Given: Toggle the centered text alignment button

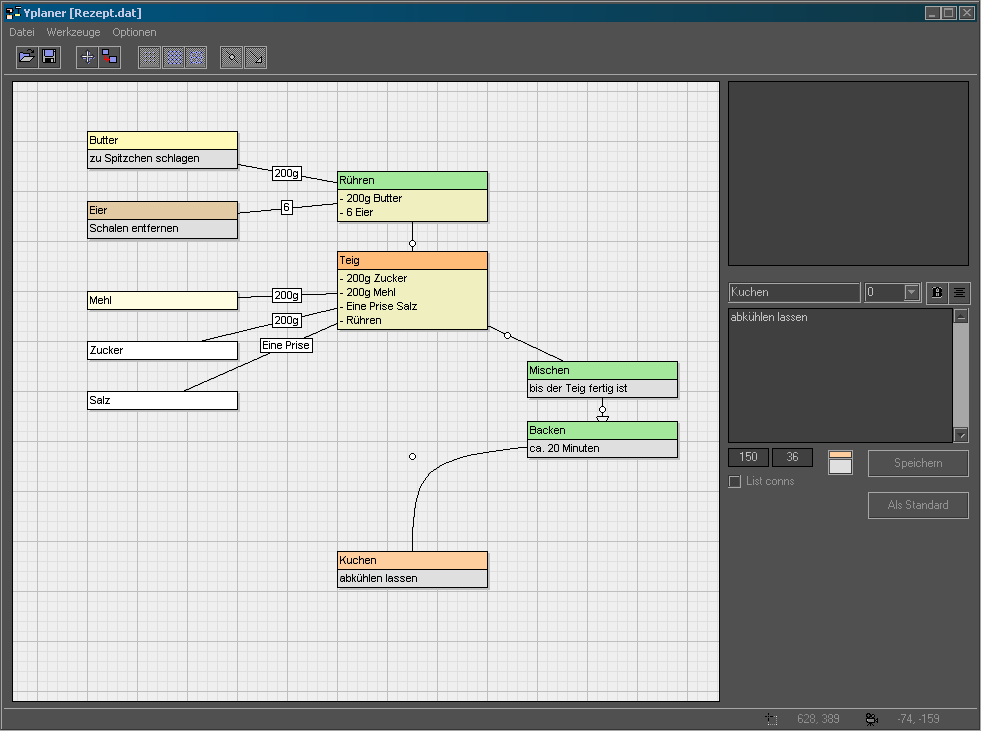Looking at the screenshot, I should pos(959,293).
